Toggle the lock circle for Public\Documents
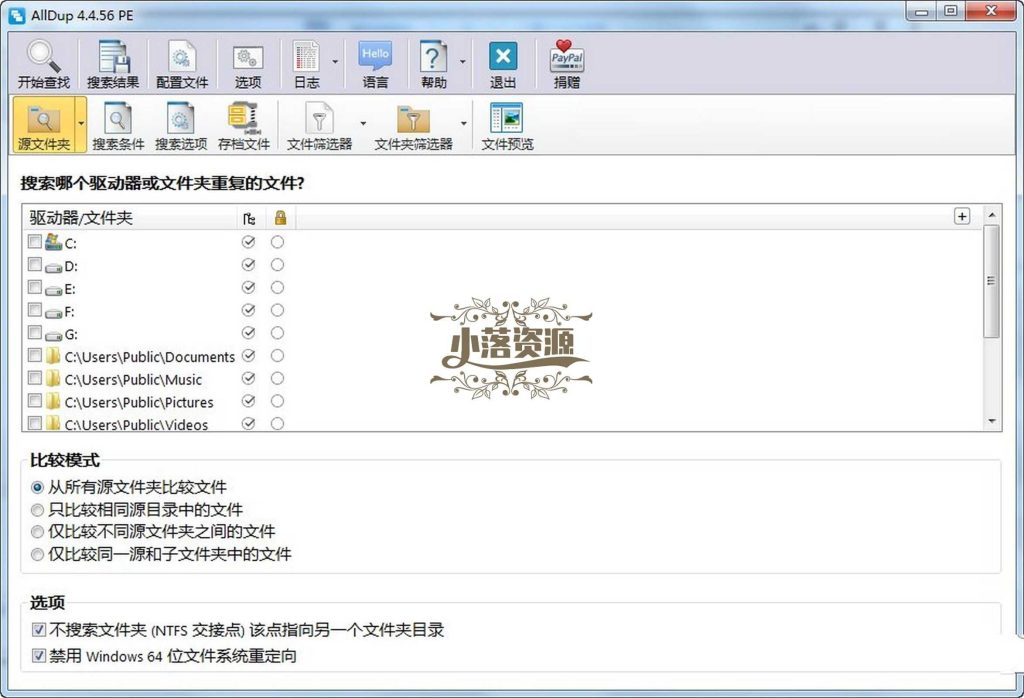 pyautogui.click(x=278, y=355)
